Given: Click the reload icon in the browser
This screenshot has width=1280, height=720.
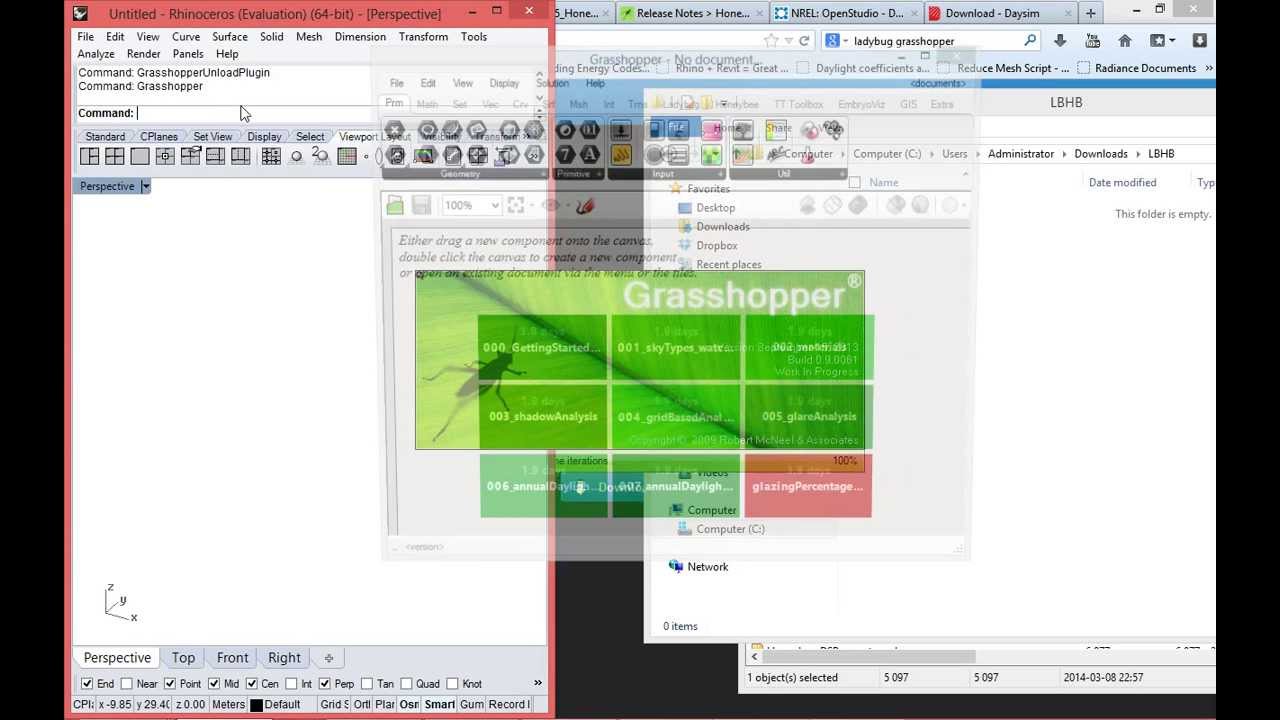Looking at the screenshot, I should [803, 41].
